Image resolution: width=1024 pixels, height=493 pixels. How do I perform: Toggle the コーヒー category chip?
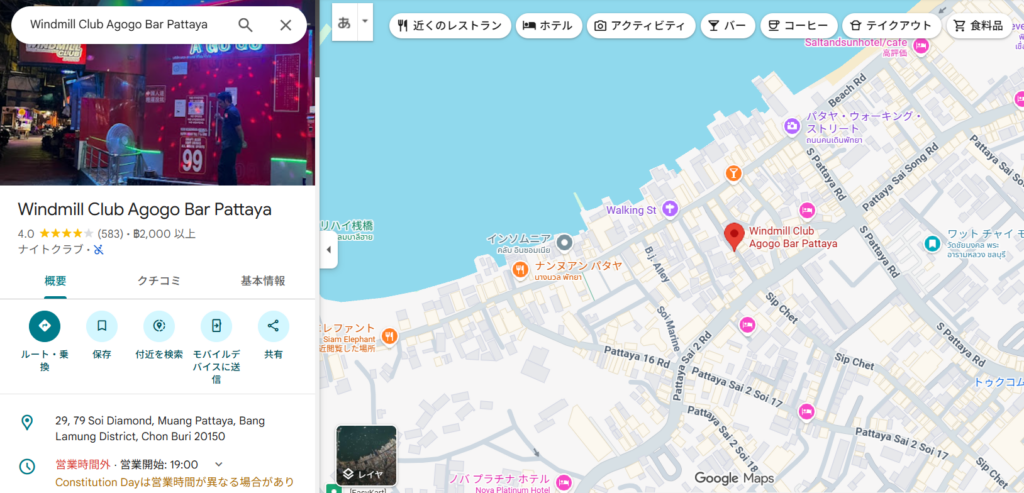tap(795, 26)
